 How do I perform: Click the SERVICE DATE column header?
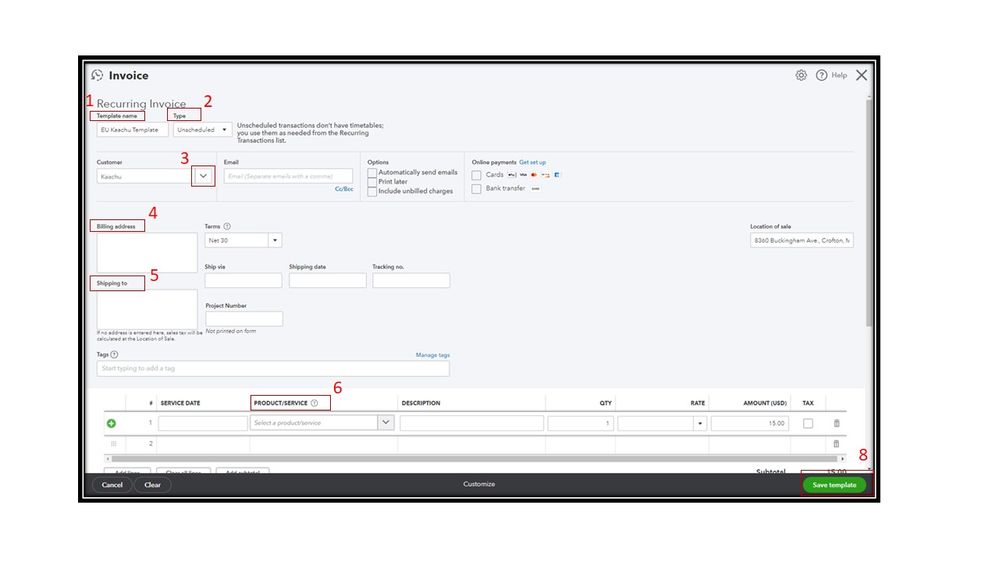(x=180, y=403)
